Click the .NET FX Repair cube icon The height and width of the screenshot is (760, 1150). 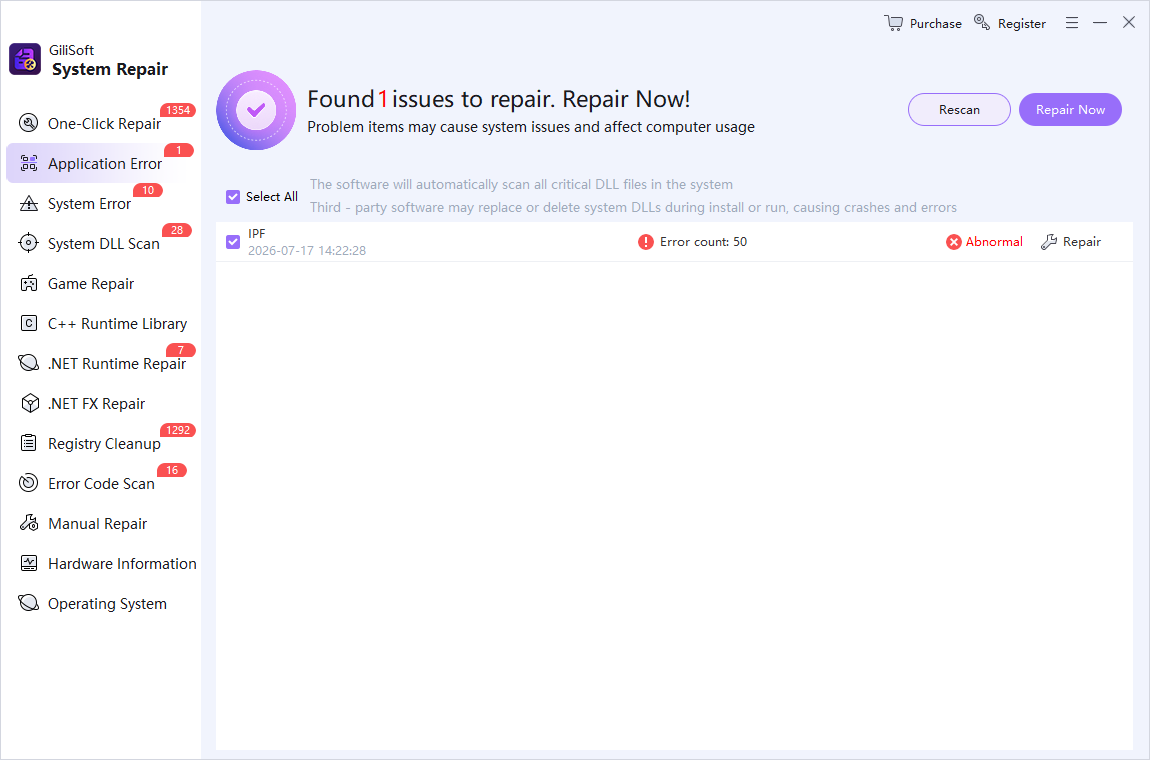(29, 403)
